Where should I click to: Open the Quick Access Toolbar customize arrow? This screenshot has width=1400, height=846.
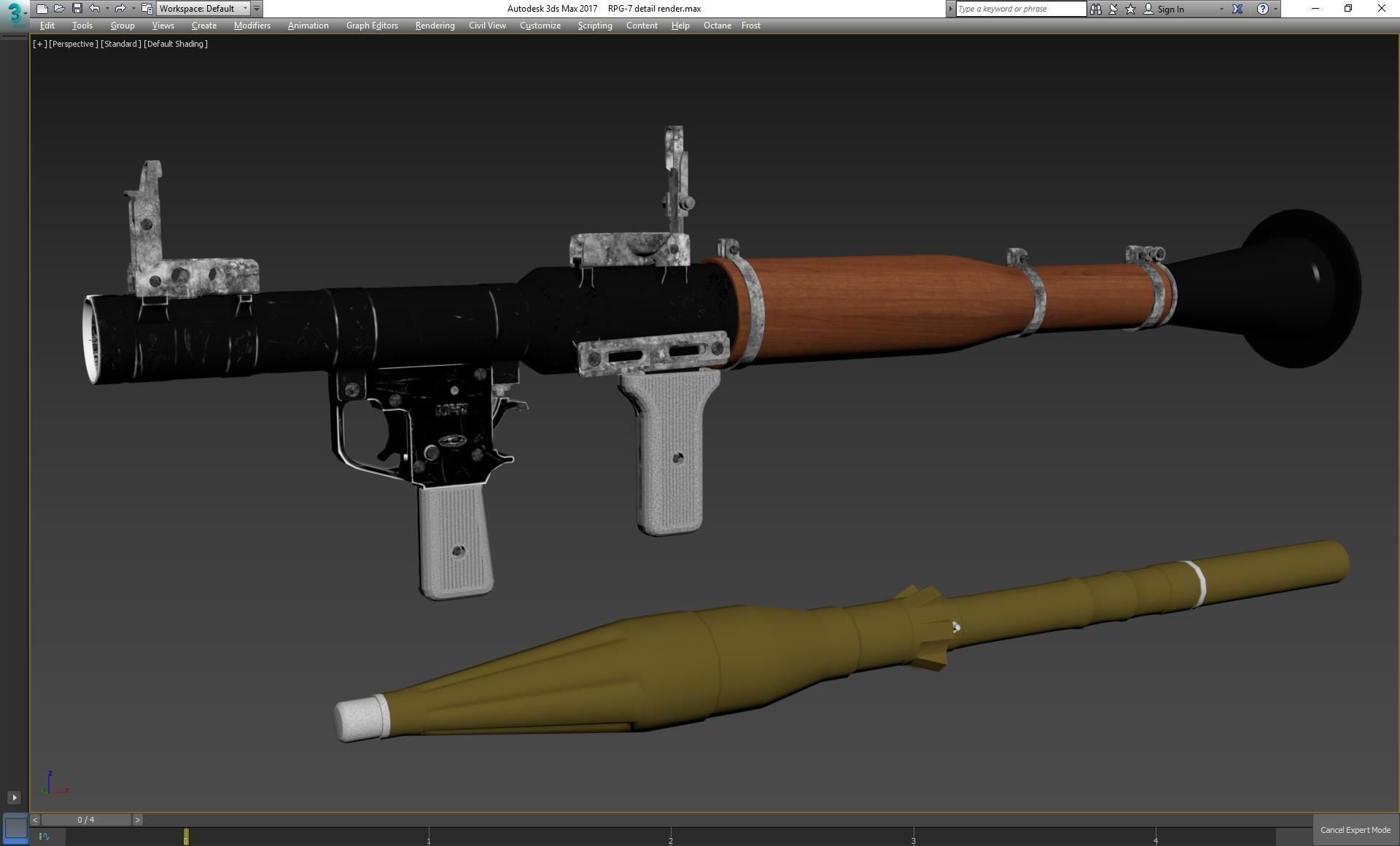[257, 9]
